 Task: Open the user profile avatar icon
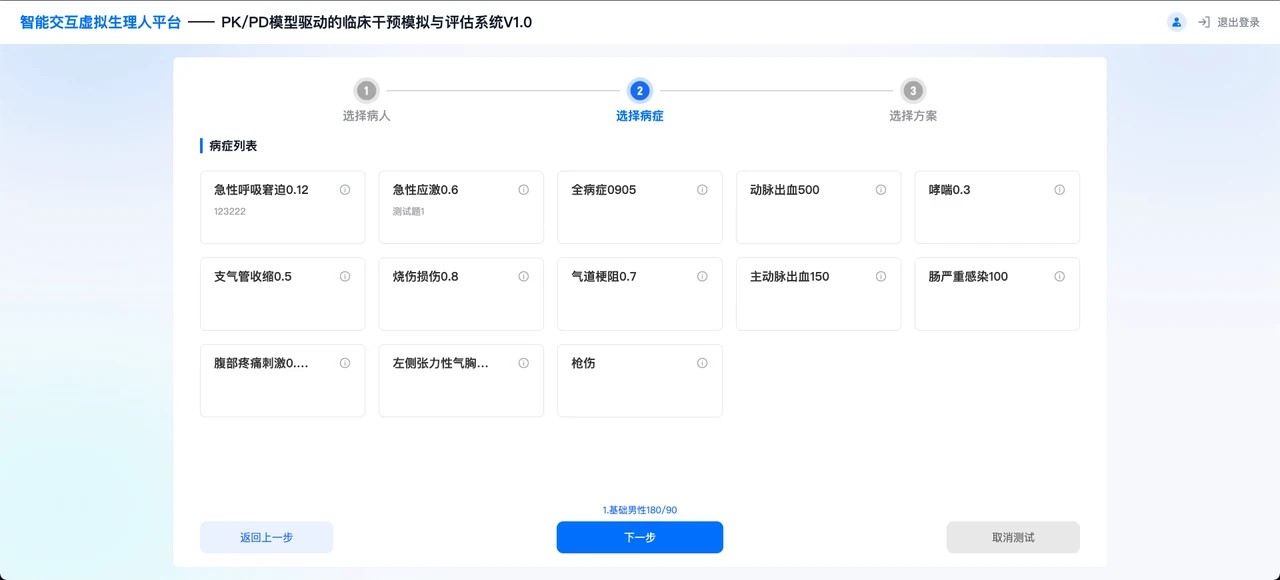(1177, 22)
